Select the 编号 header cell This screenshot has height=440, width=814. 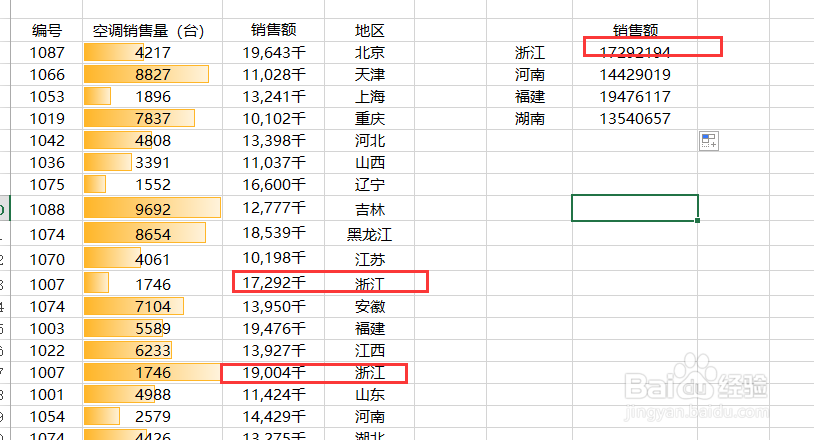tap(47, 31)
